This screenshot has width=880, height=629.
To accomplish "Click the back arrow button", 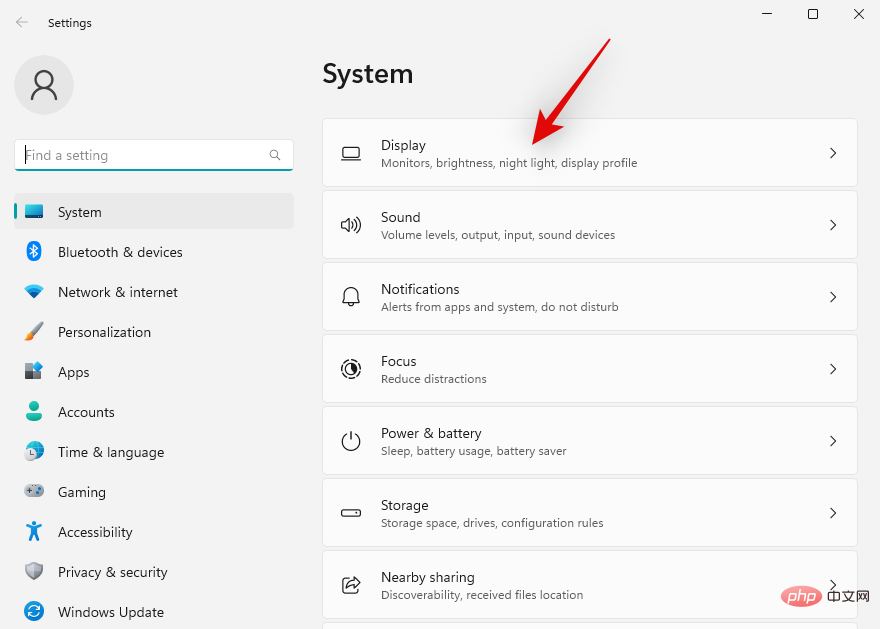I will (21, 22).
